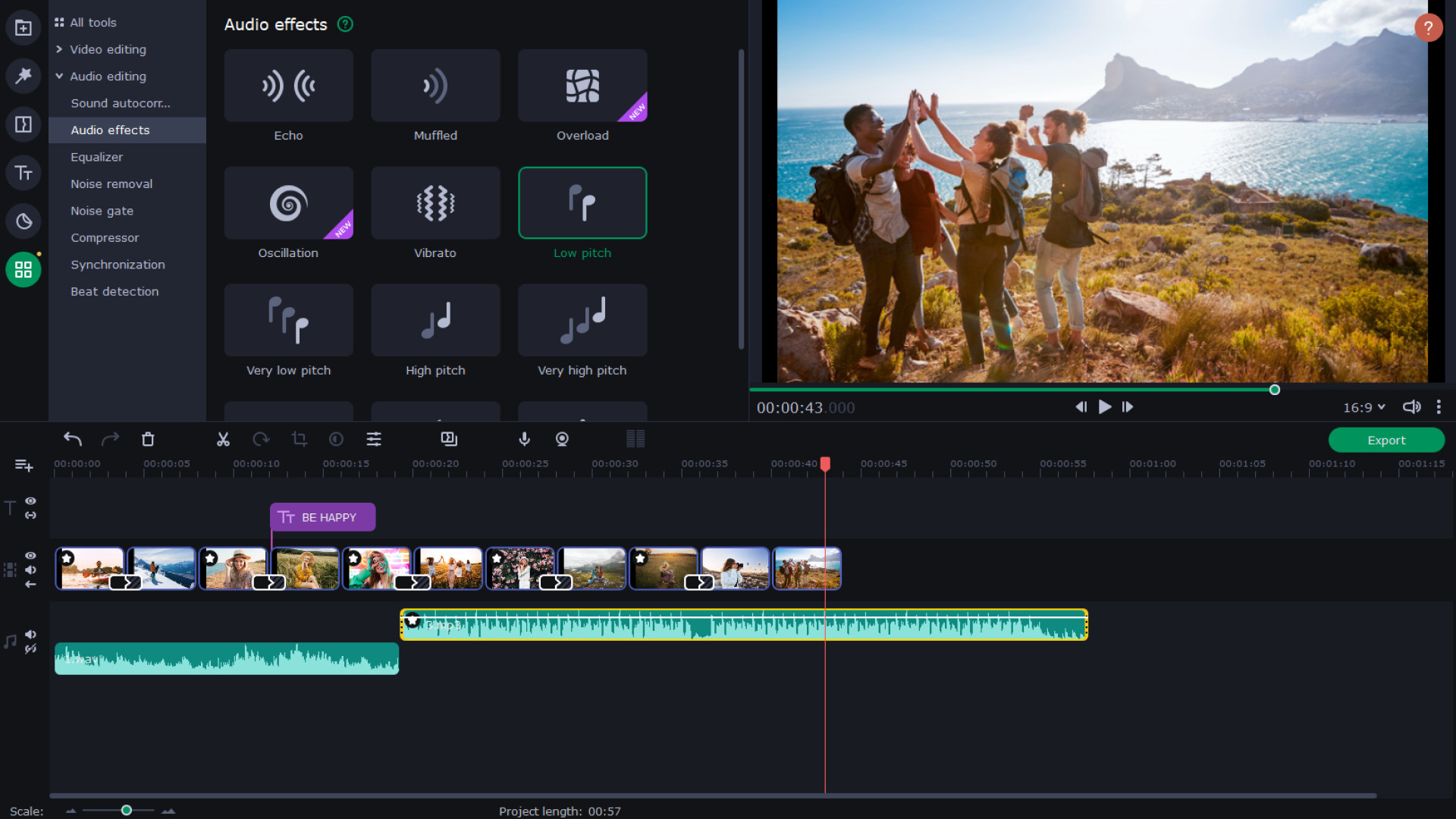Select the Scissors split tool
Image resolution: width=1456 pixels, height=819 pixels.
click(224, 439)
